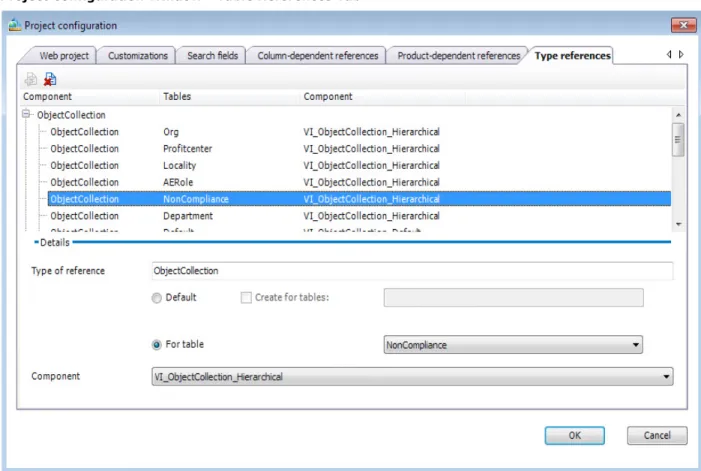
Task: Select the ObjectCollection Profitcenter row
Action: (x=359, y=149)
